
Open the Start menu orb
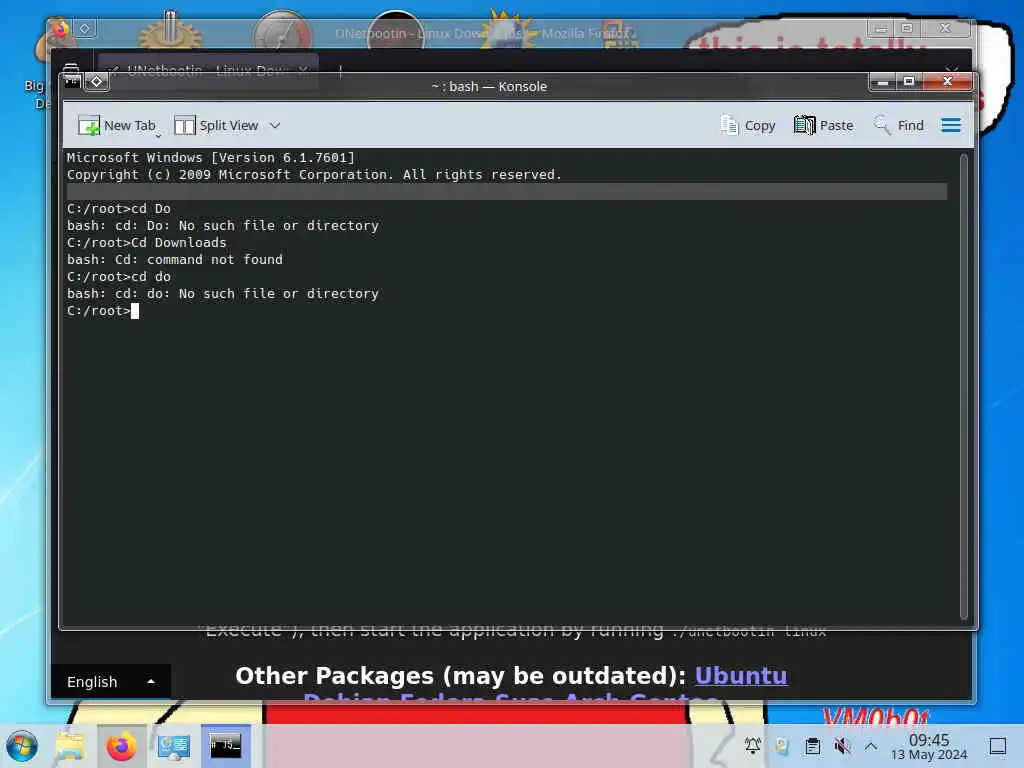click(22, 746)
